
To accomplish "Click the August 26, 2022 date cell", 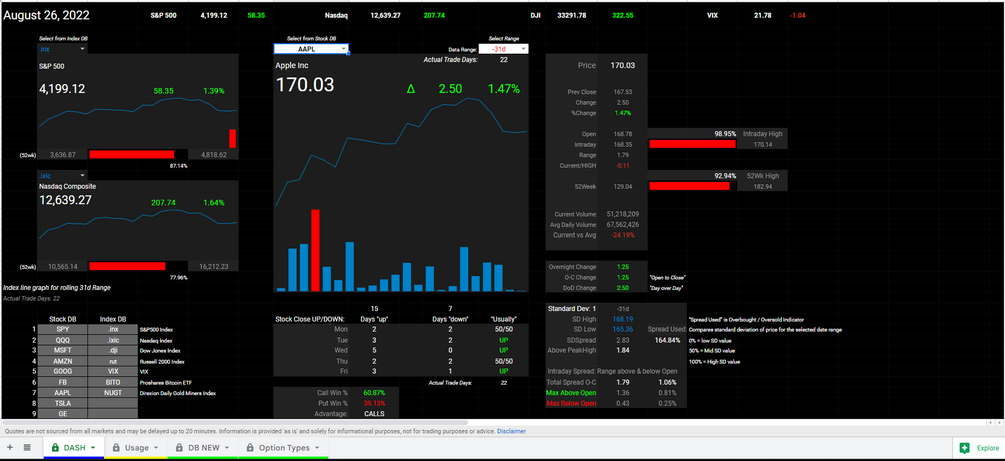I will [x=46, y=15].
